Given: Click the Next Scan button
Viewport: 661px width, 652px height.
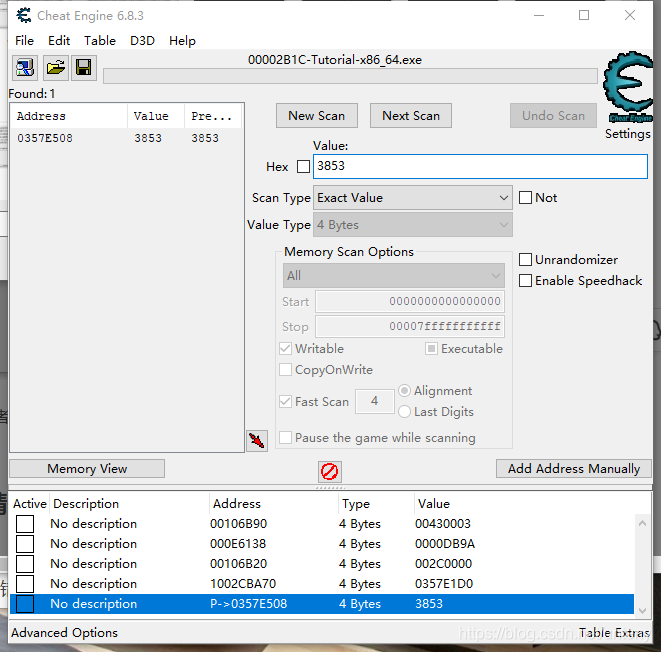Looking at the screenshot, I should click(x=411, y=115).
